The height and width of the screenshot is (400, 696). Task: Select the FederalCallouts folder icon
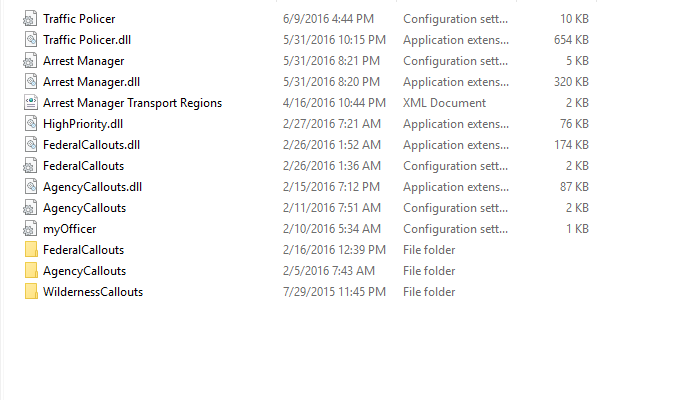click(x=31, y=250)
